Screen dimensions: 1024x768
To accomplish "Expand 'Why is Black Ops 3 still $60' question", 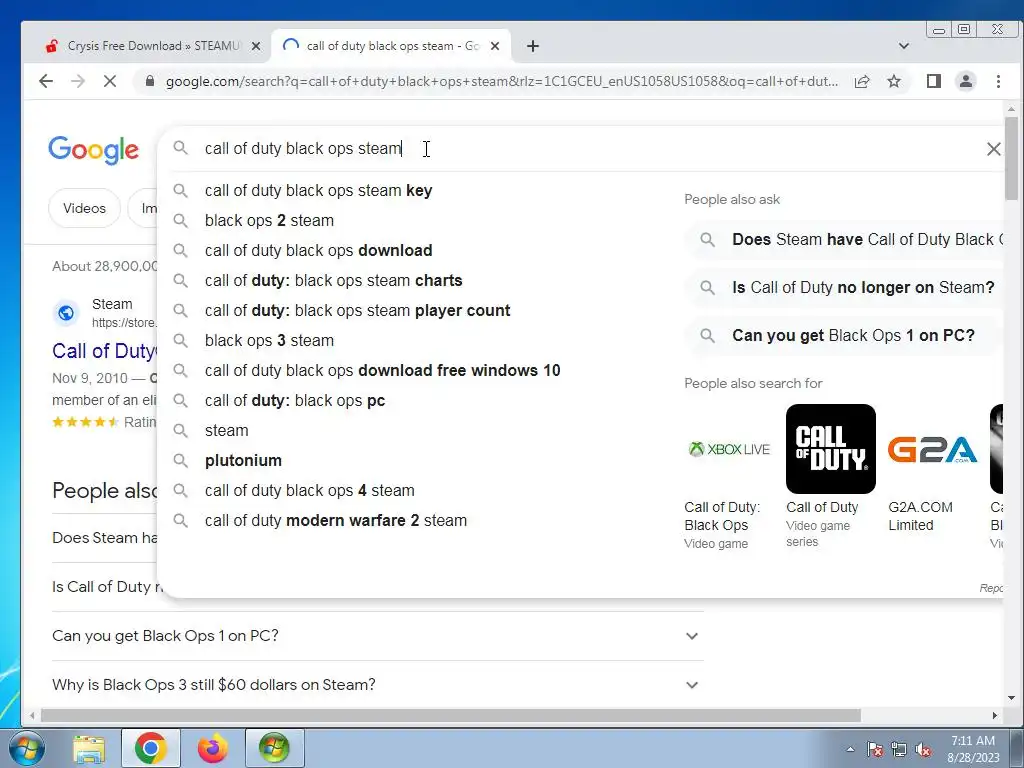I will coord(377,684).
